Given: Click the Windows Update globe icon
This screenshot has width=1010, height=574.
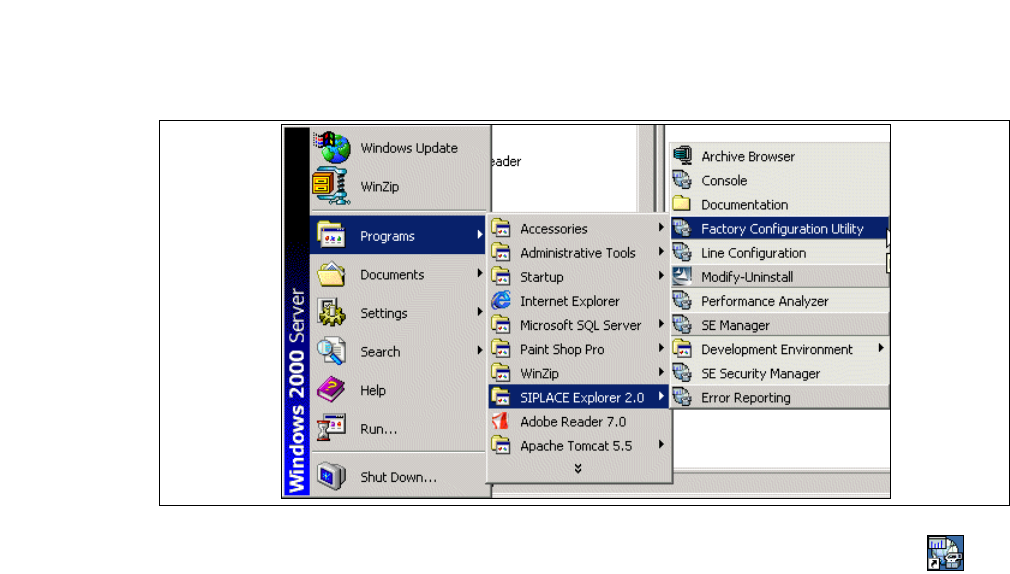Looking at the screenshot, I should click(332, 148).
